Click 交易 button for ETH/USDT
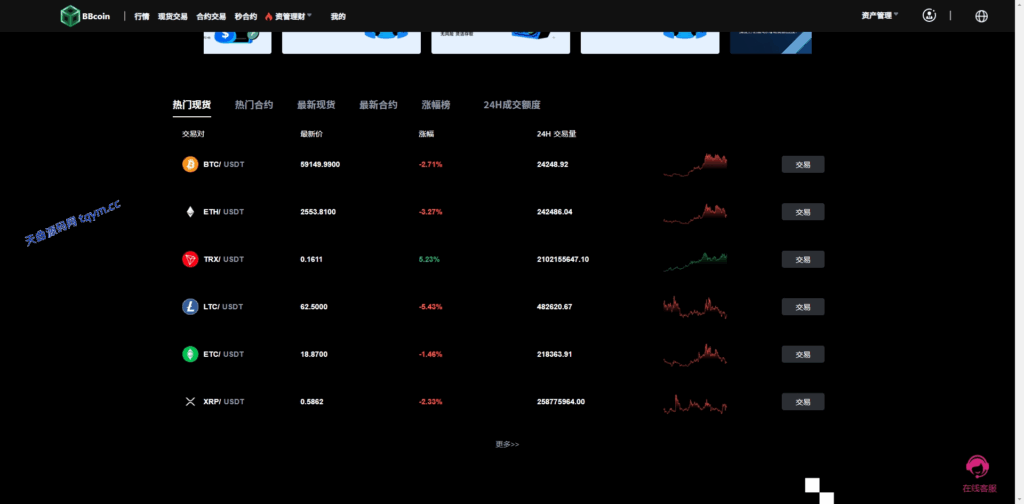This screenshot has width=1024, height=504. (803, 212)
